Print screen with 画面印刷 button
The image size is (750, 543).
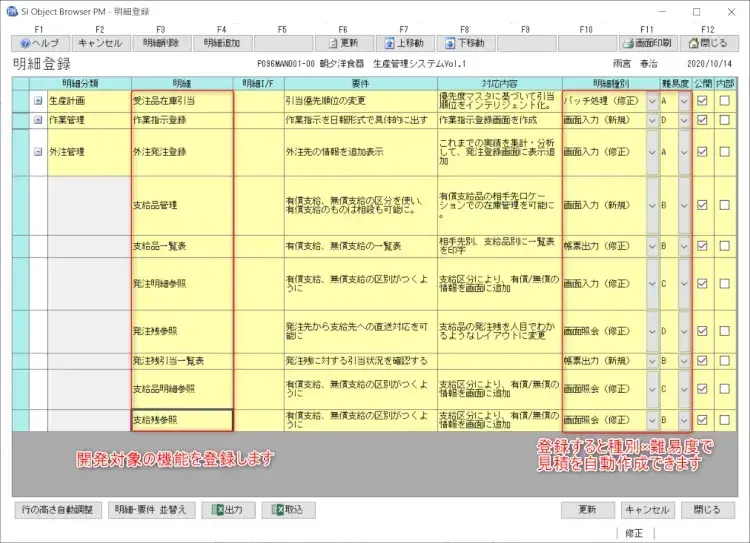(648, 43)
